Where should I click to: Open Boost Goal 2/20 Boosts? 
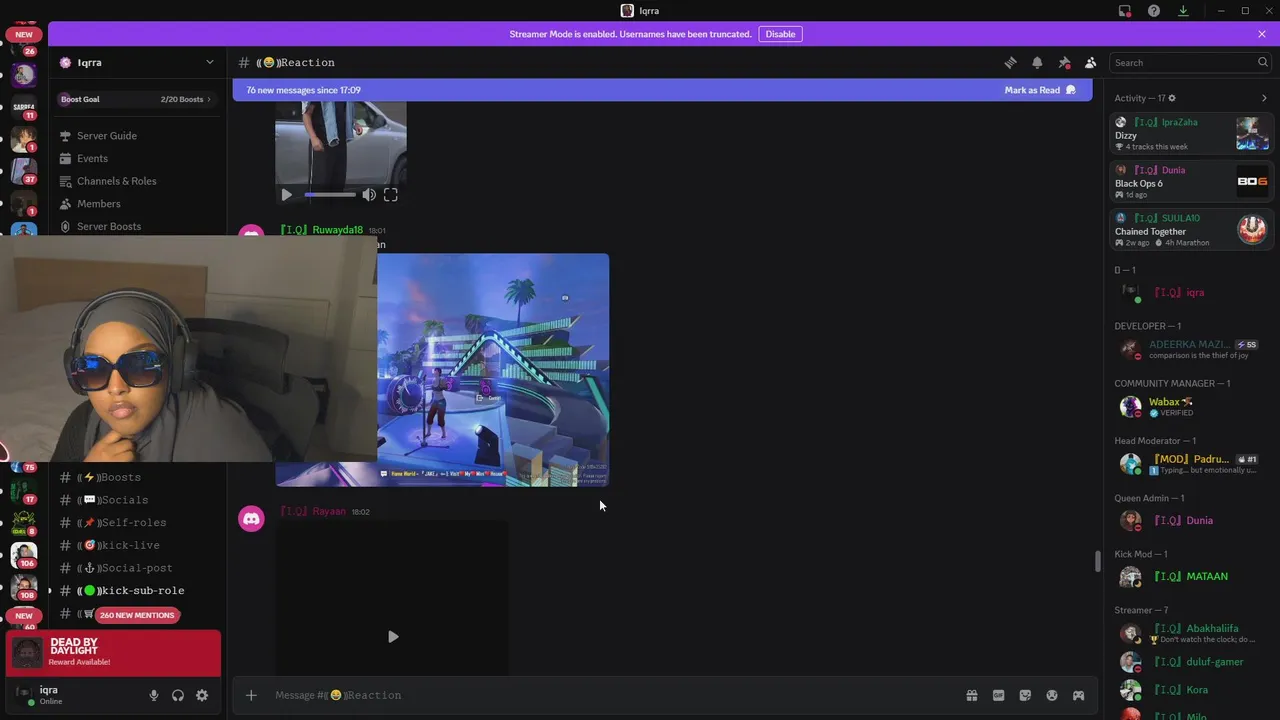pos(136,99)
